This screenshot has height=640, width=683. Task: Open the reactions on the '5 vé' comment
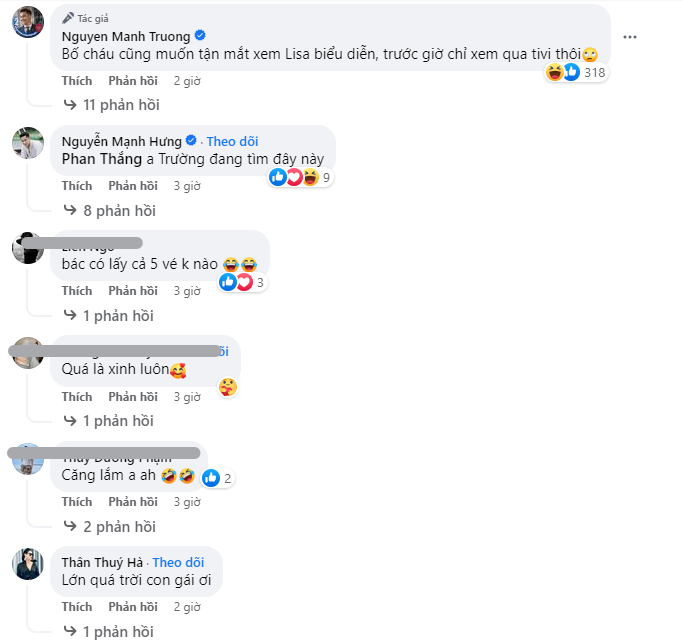243,283
